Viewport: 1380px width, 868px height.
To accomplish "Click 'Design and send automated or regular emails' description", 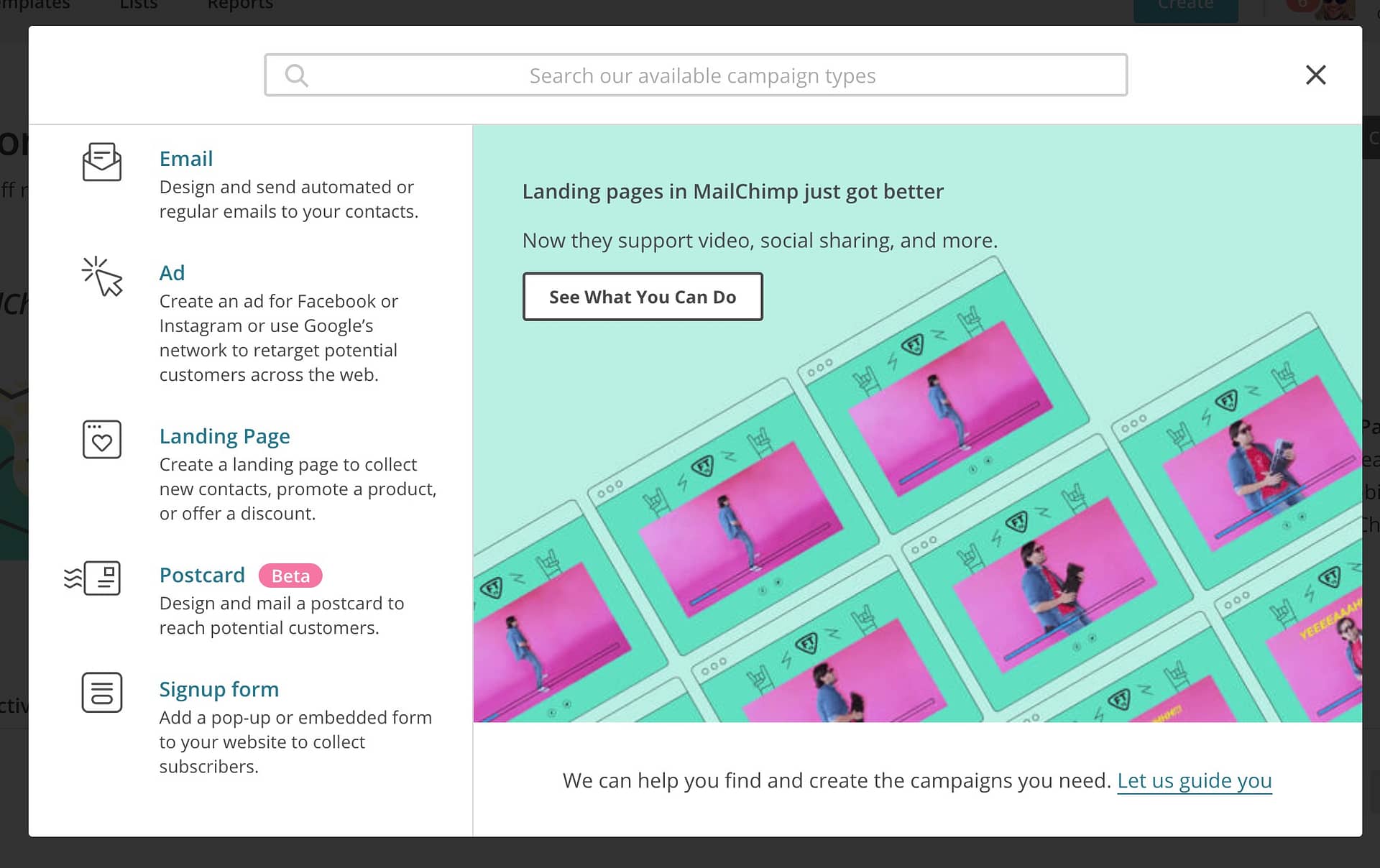I will pos(288,199).
